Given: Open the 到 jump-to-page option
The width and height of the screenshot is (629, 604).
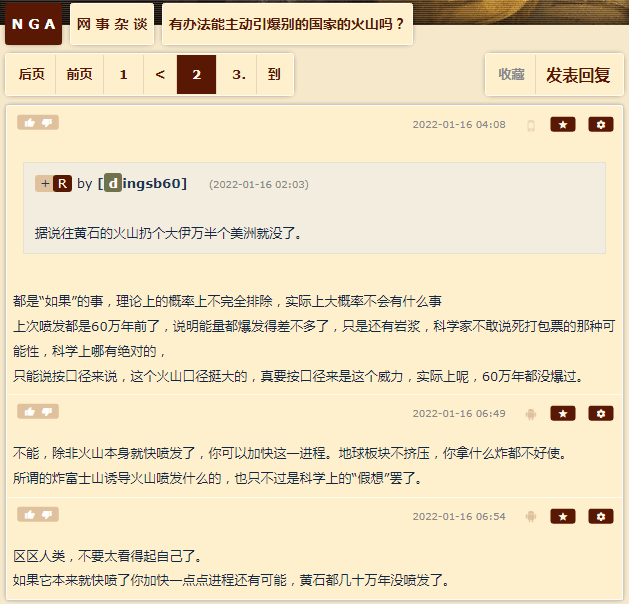Looking at the screenshot, I should (274, 75).
